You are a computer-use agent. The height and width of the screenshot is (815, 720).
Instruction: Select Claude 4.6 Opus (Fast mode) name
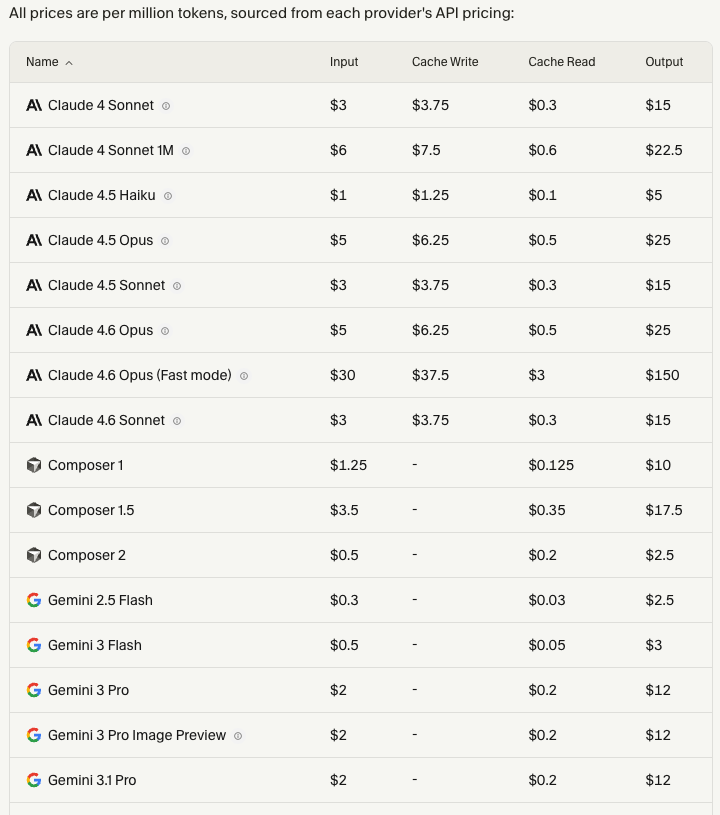click(140, 375)
